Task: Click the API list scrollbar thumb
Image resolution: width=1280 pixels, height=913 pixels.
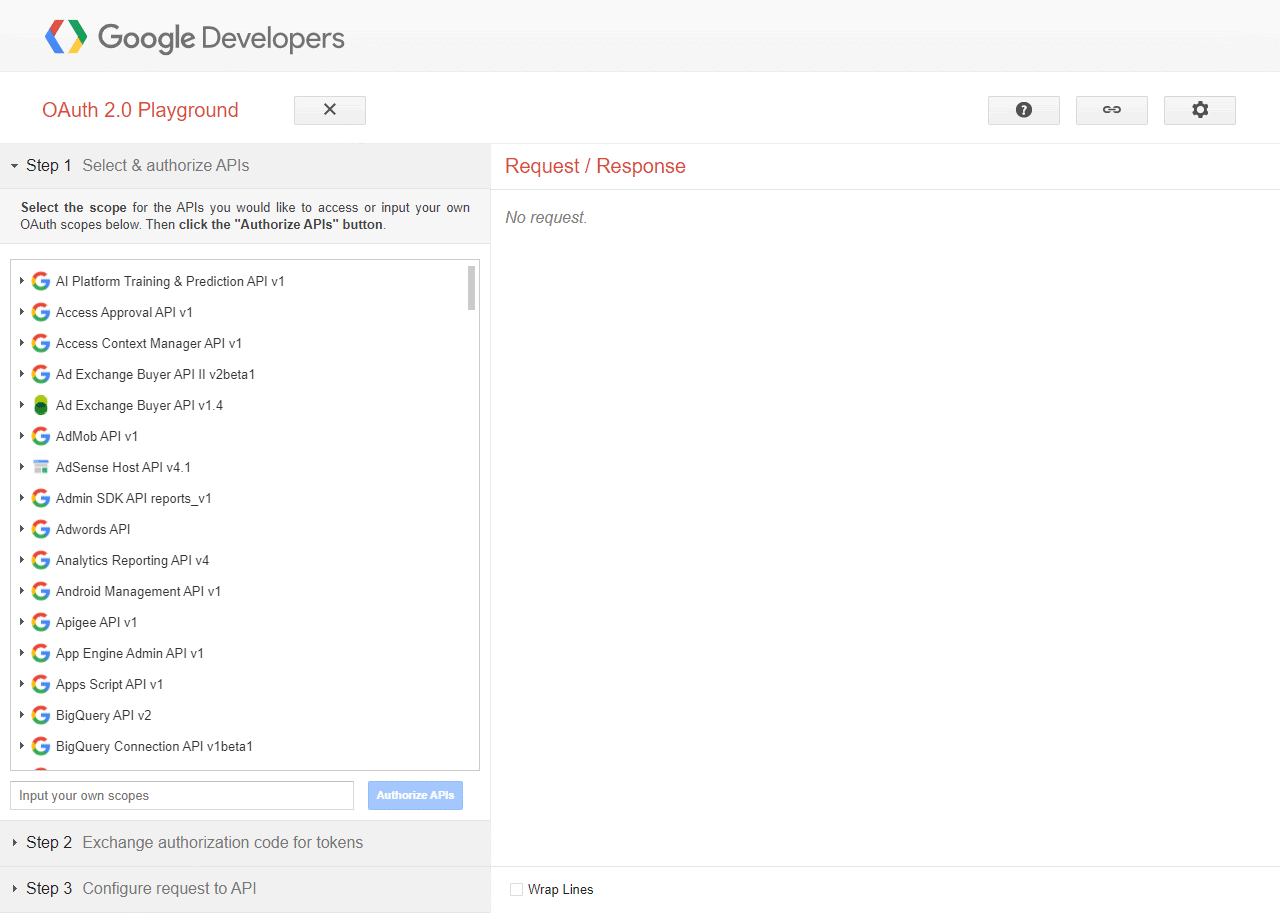Action: (x=471, y=288)
